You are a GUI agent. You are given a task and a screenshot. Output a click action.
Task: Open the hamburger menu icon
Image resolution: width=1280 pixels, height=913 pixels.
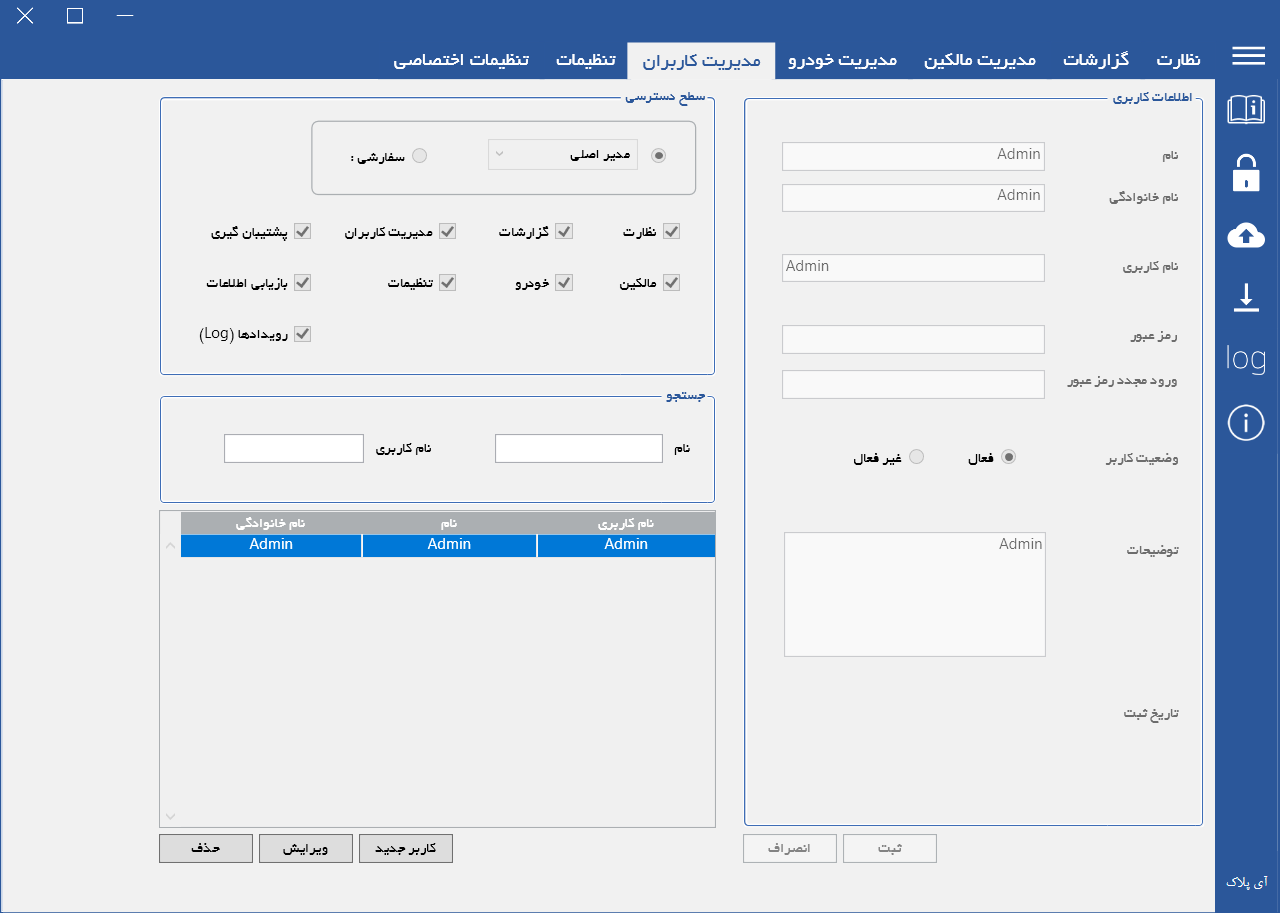click(x=1248, y=56)
